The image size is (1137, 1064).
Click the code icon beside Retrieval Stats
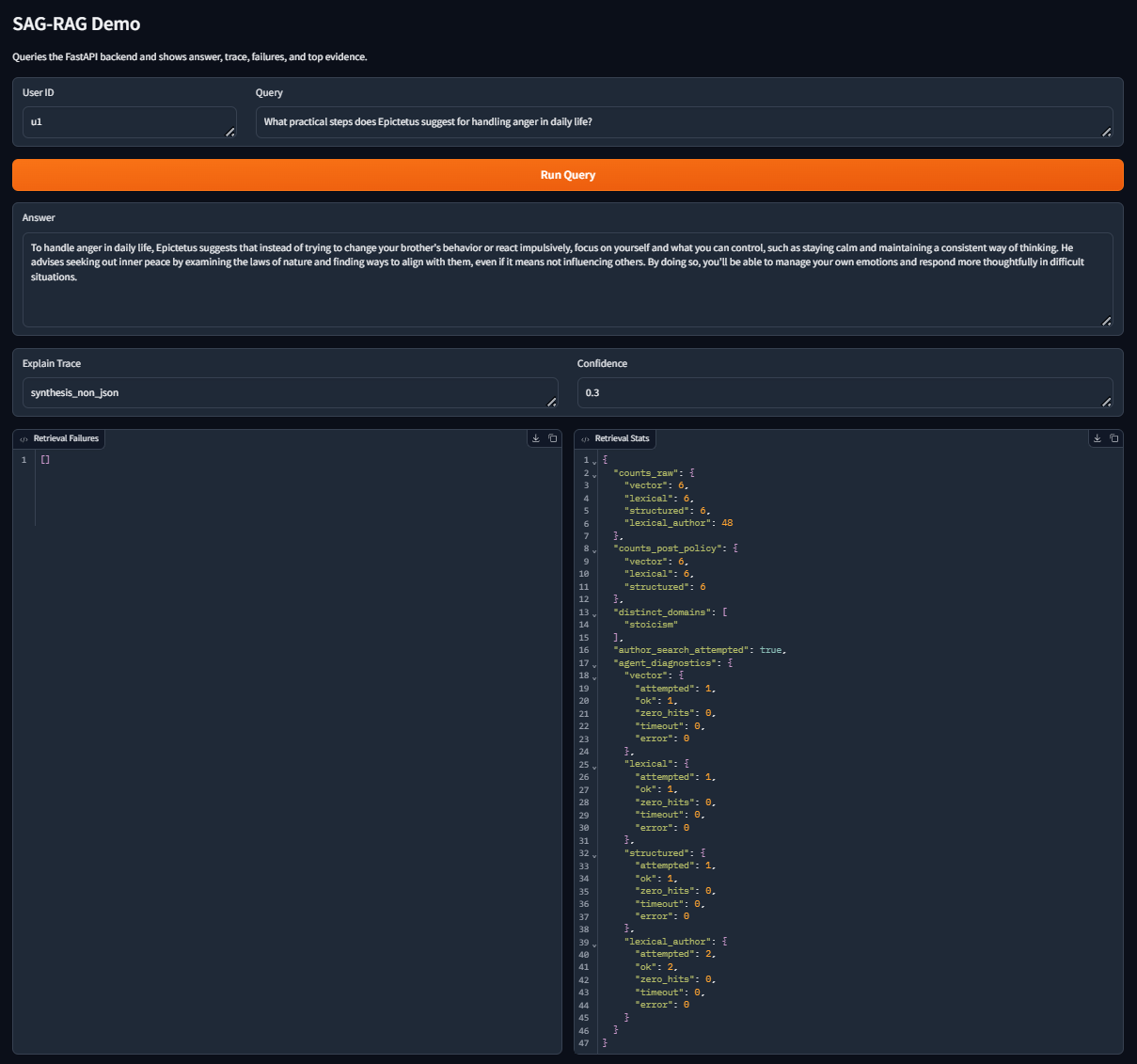(x=585, y=439)
